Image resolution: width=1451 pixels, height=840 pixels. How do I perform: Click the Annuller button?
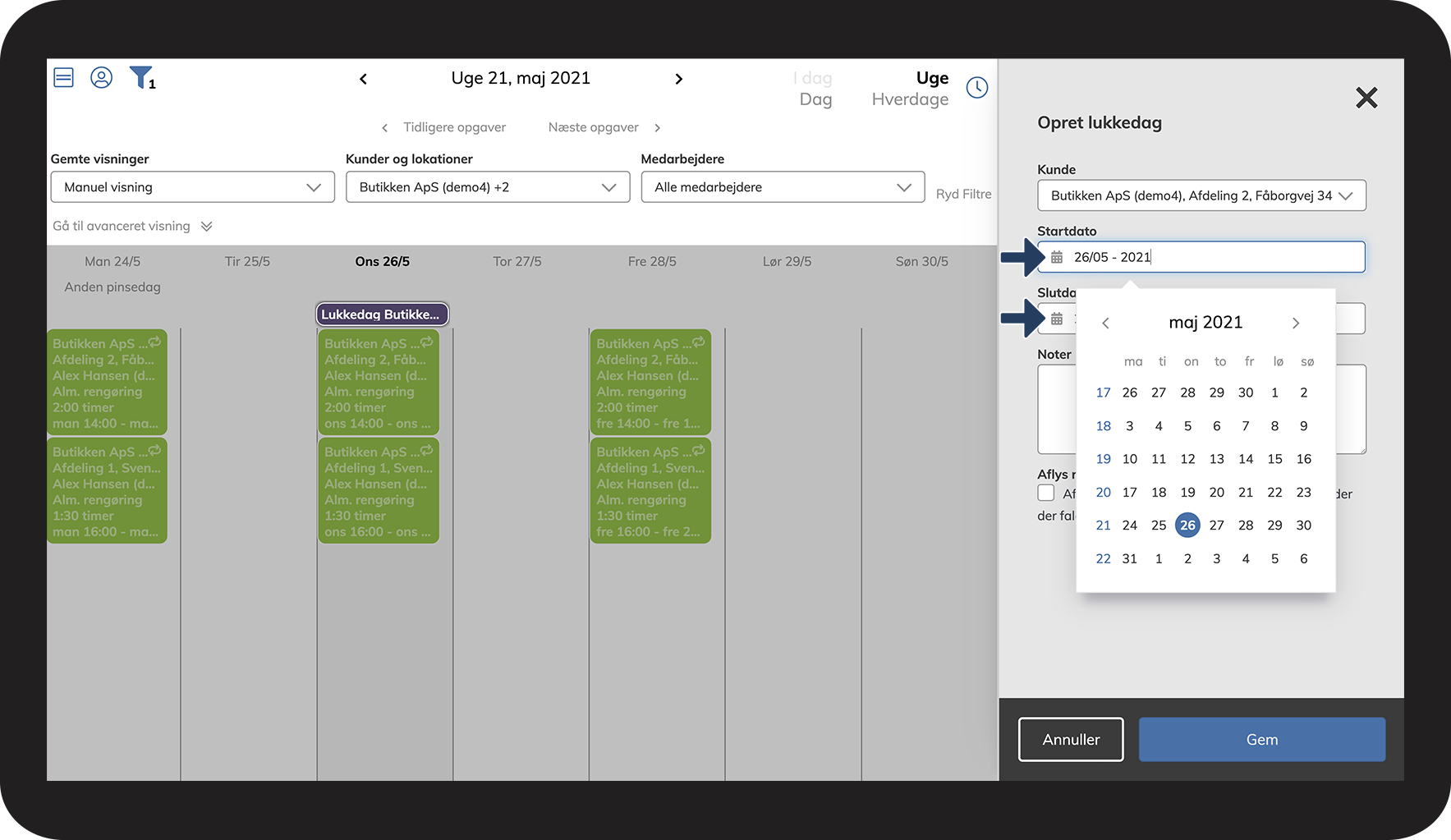click(x=1071, y=740)
